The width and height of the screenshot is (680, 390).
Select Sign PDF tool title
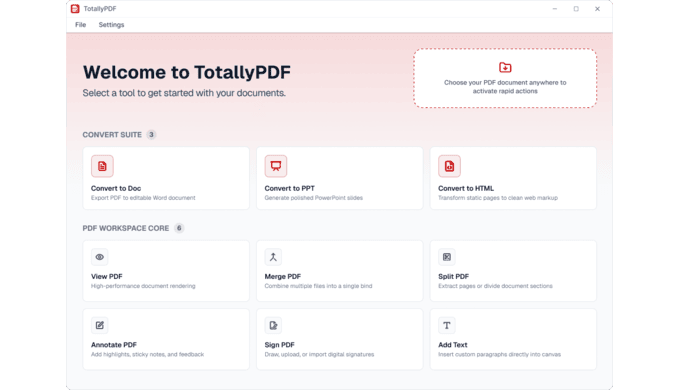279,345
